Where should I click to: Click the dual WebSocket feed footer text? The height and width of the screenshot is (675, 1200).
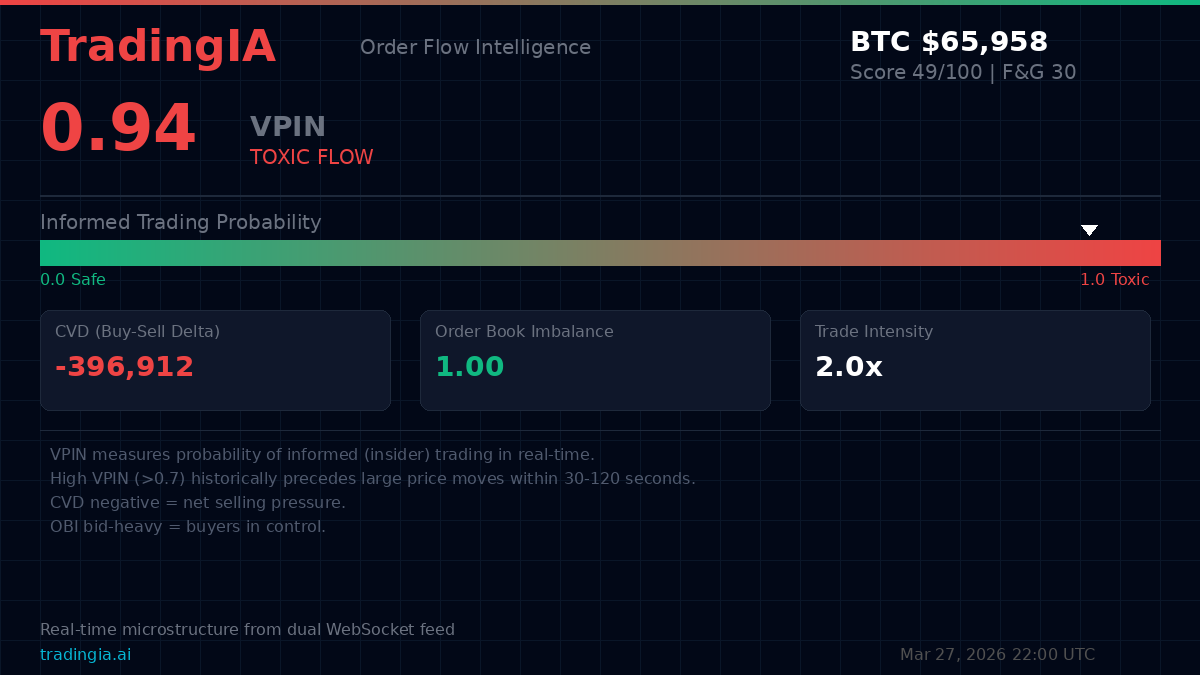pos(247,630)
